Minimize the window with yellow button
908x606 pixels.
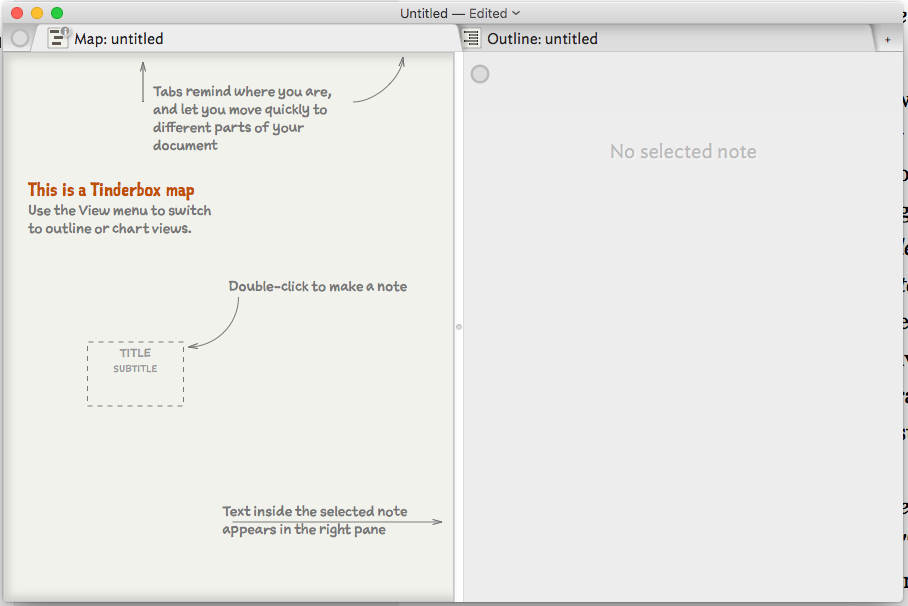click(x=37, y=13)
